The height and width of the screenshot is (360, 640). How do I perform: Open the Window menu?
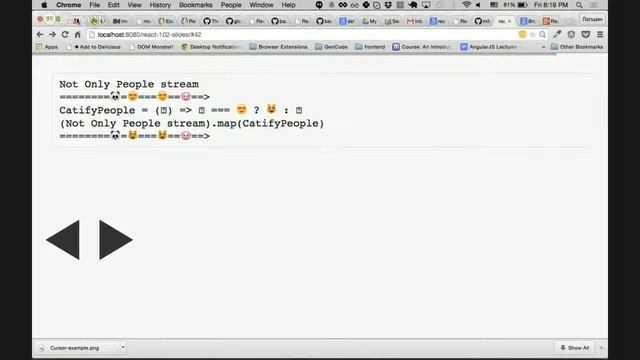pyautogui.click(x=261, y=5)
